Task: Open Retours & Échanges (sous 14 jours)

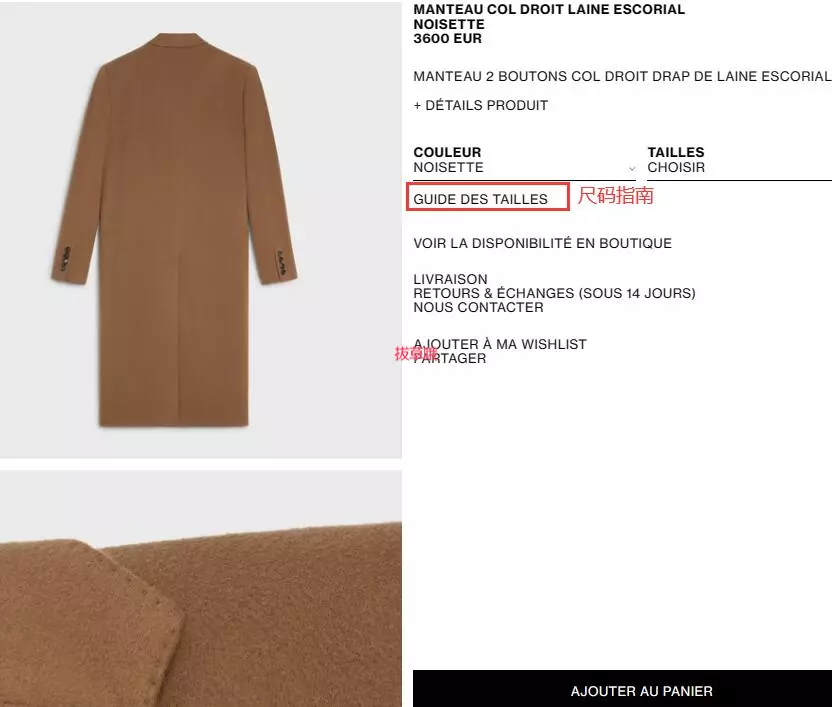Action: [x=554, y=293]
